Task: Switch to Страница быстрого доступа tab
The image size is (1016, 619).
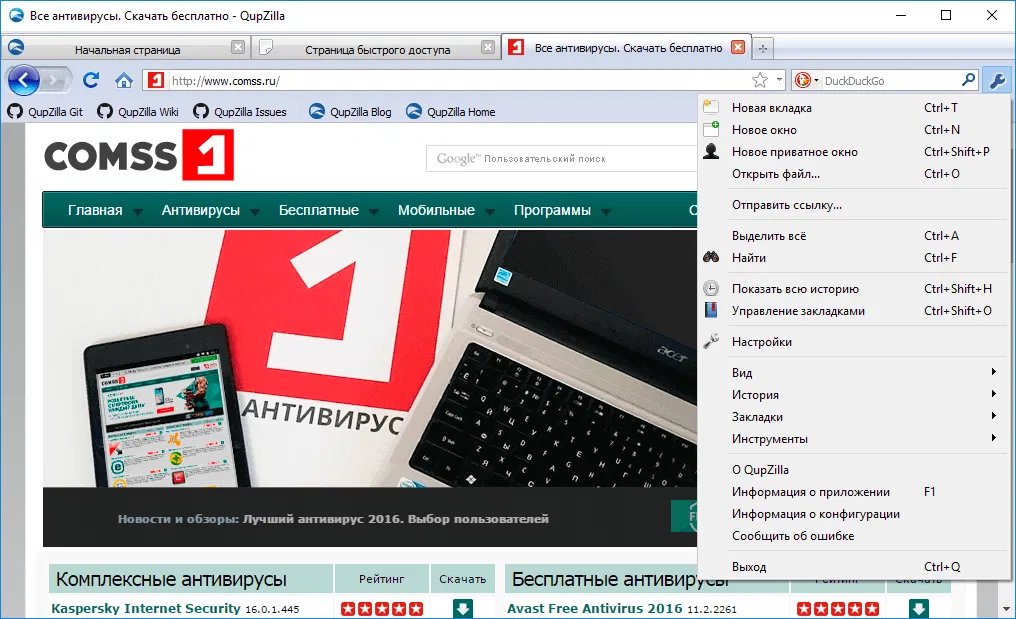Action: point(377,49)
